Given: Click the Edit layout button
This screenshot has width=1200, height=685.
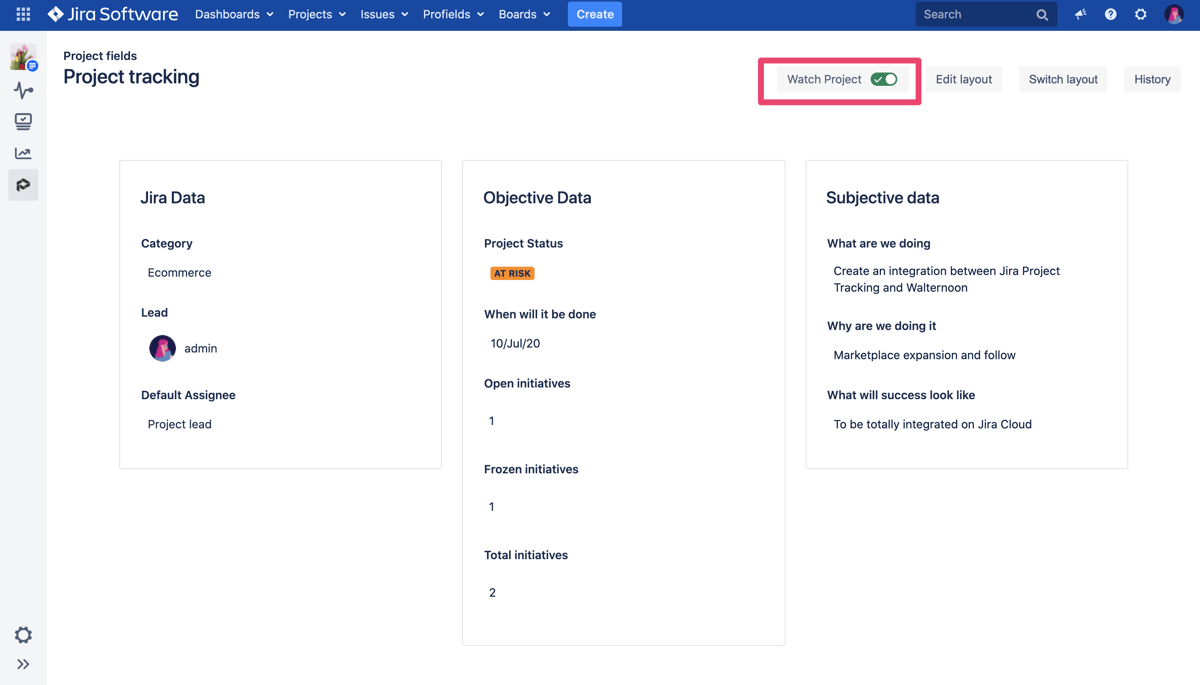Looking at the screenshot, I should click(963, 79).
